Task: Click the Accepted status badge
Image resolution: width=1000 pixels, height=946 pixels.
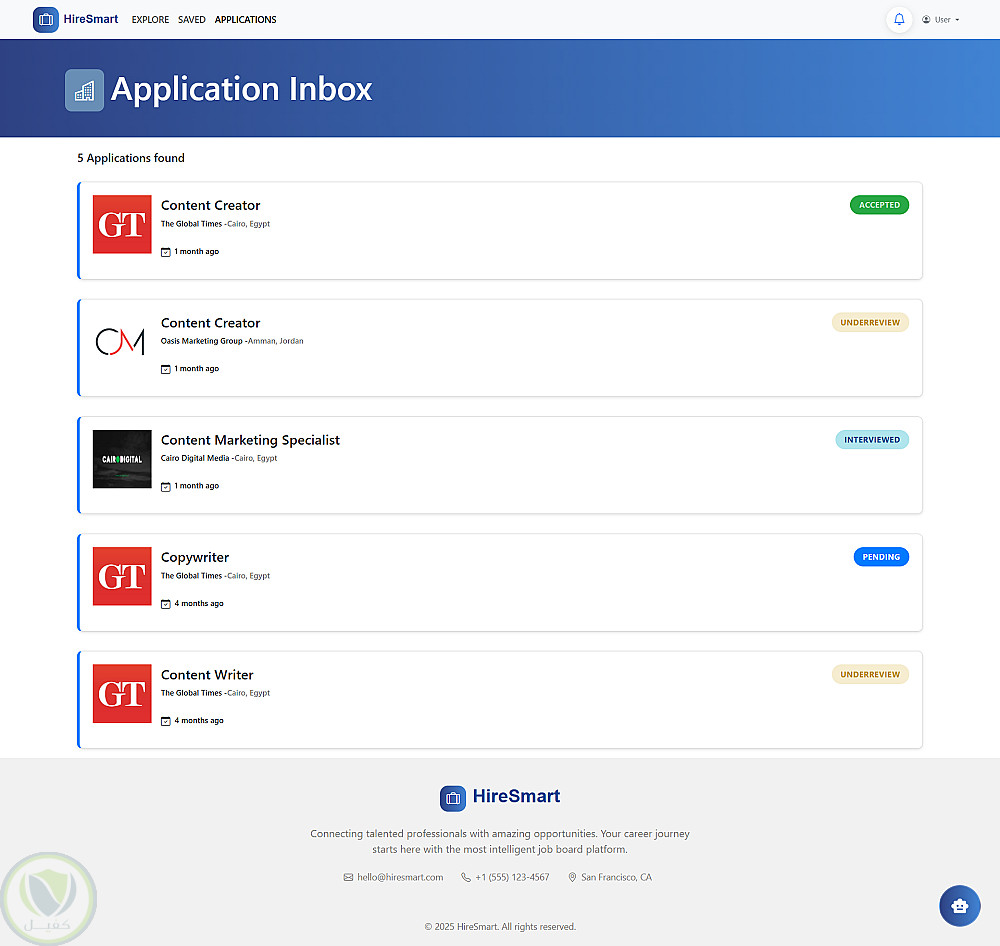Action: [x=879, y=205]
